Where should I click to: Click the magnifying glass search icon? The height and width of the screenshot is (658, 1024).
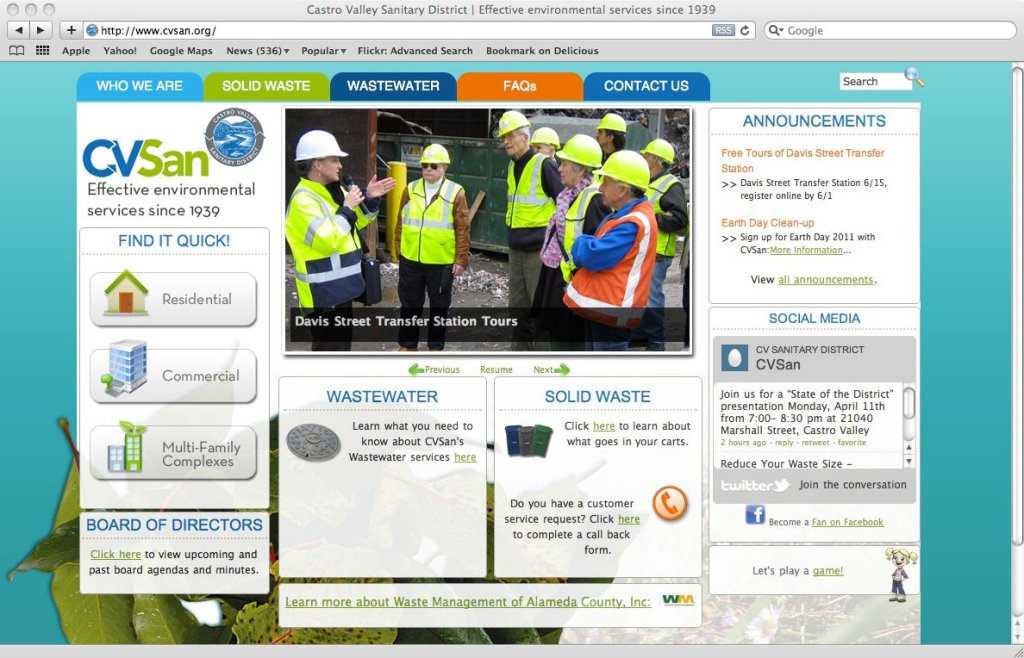(x=914, y=77)
